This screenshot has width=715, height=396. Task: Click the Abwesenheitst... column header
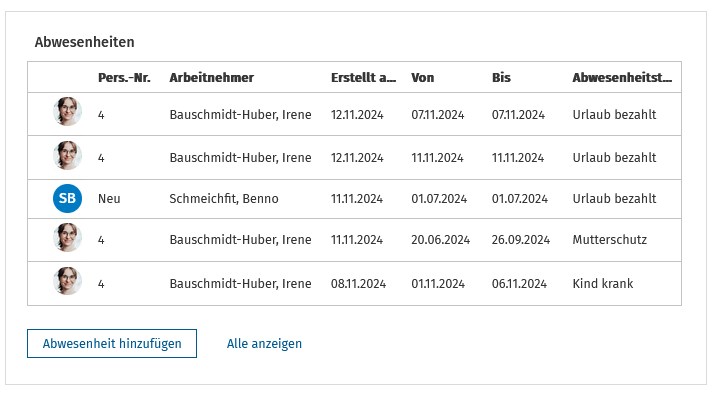[622, 78]
